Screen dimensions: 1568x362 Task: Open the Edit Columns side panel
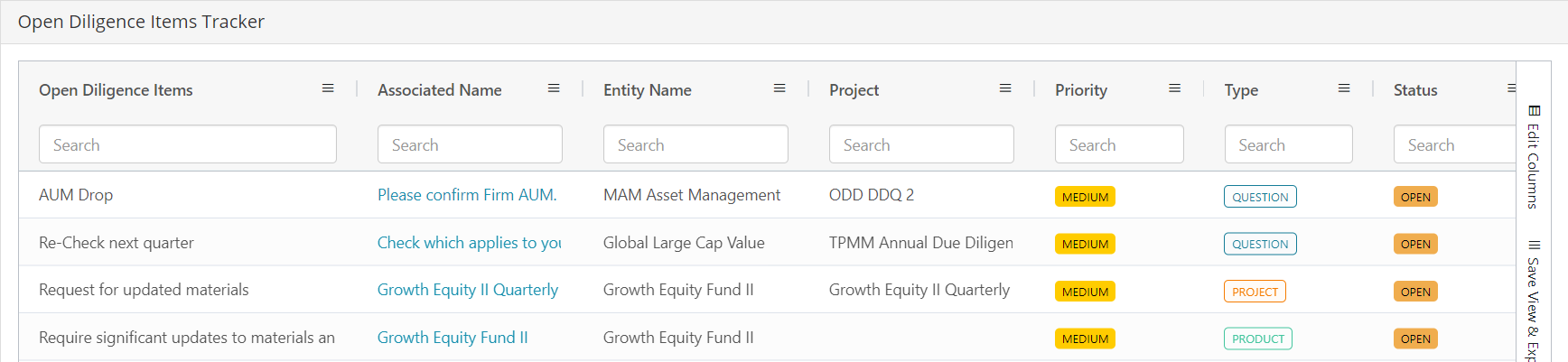[x=1533, y=156]
